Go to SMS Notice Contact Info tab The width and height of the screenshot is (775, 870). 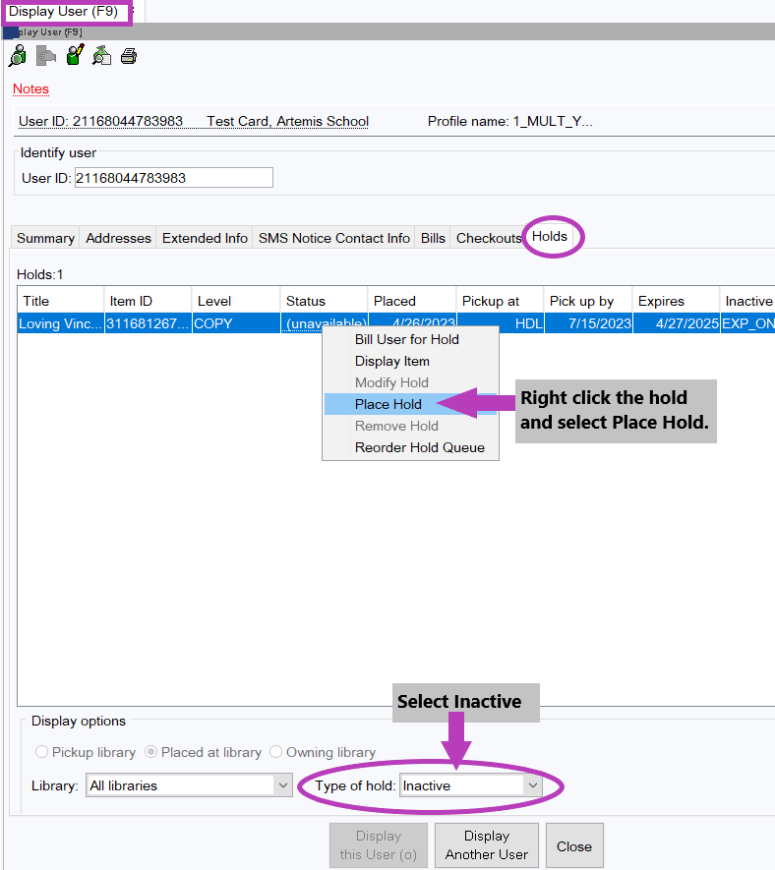click(x=334, y=238)
